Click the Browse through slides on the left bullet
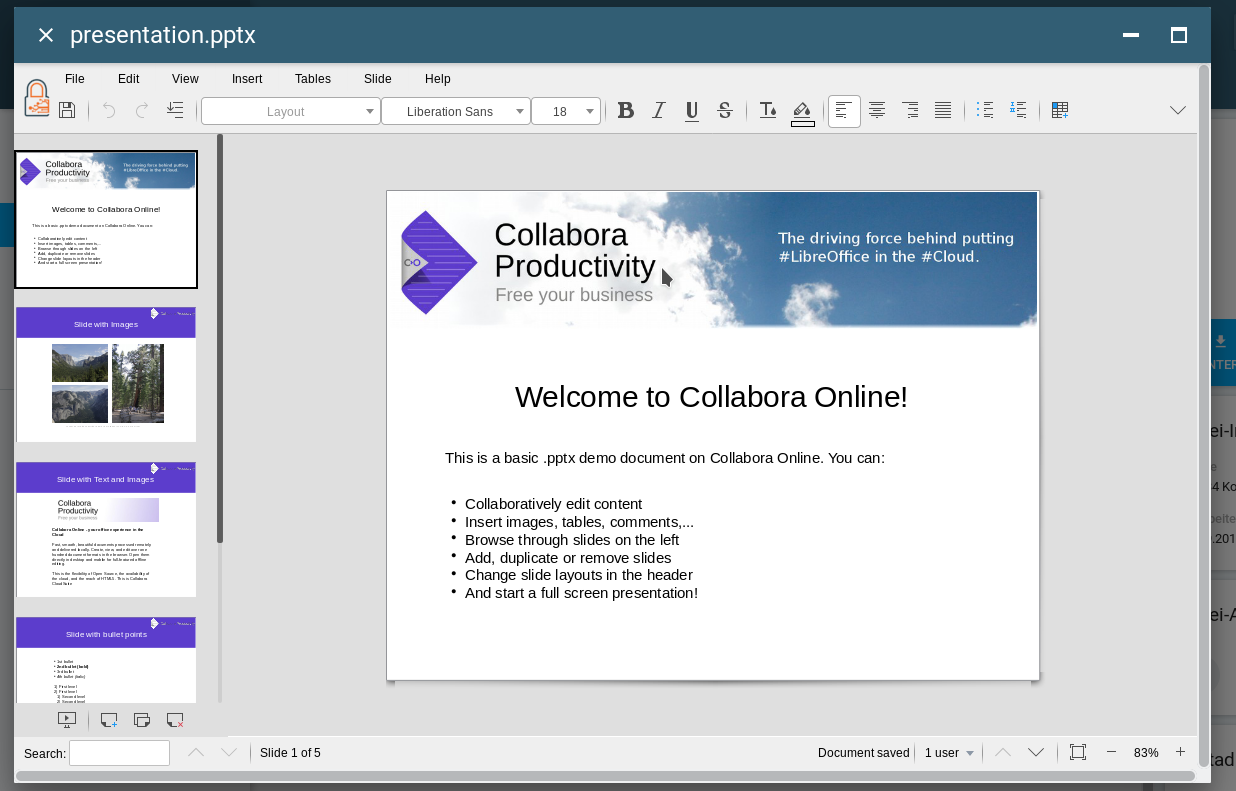This screenshot has width=1236, height=791. tap(572, 540)
